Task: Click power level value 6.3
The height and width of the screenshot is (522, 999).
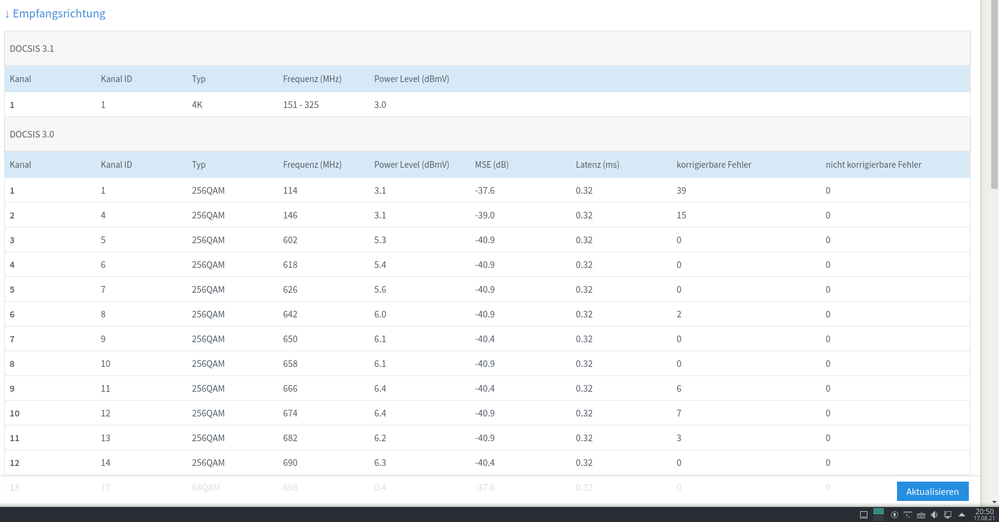Action: coord(380,463)
